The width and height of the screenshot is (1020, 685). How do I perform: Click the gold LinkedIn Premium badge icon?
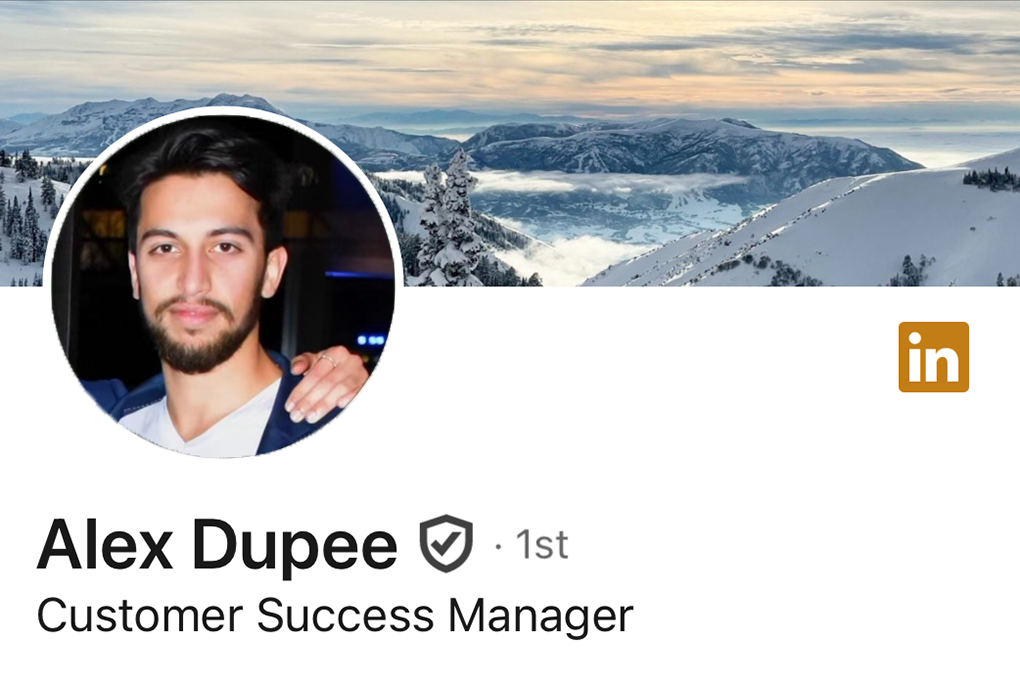click(x=933, y=356)
